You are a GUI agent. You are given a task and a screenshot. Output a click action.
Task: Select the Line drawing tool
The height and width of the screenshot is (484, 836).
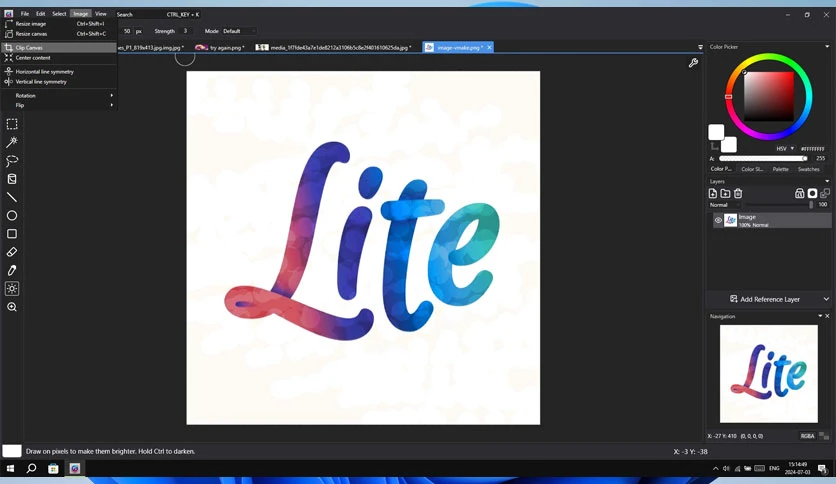(x=12, y=197)
